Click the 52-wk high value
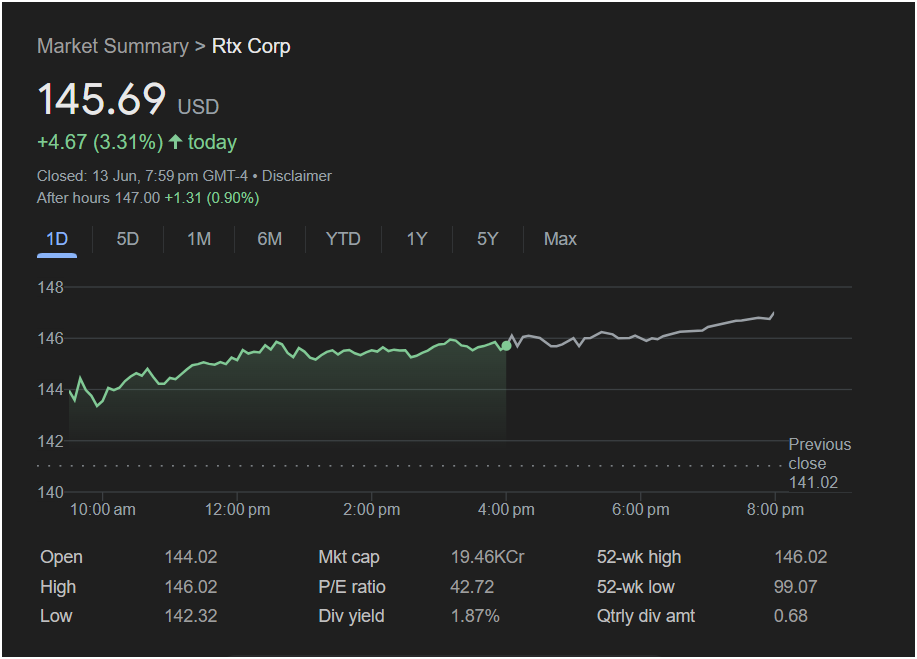 point(801,557)
